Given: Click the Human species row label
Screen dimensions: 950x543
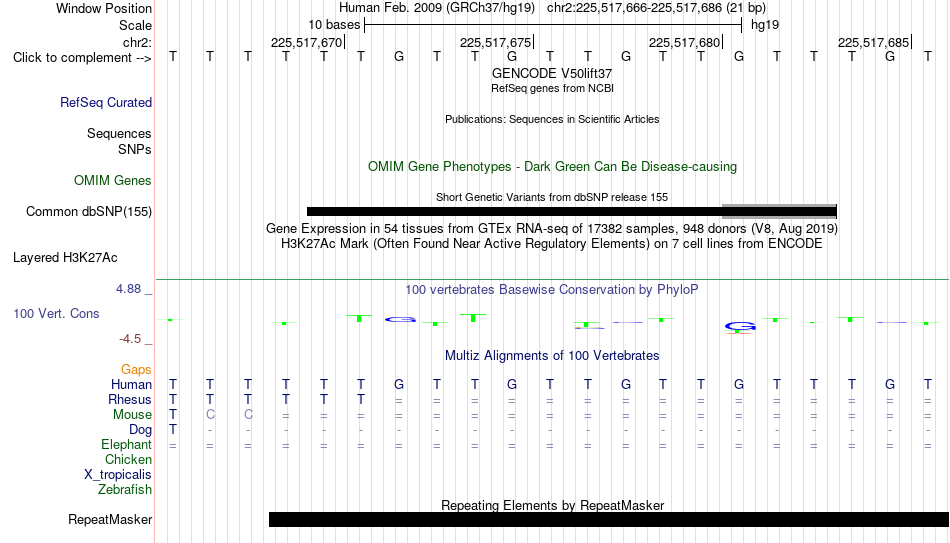Looking at the screenshot, I should 131,385.
